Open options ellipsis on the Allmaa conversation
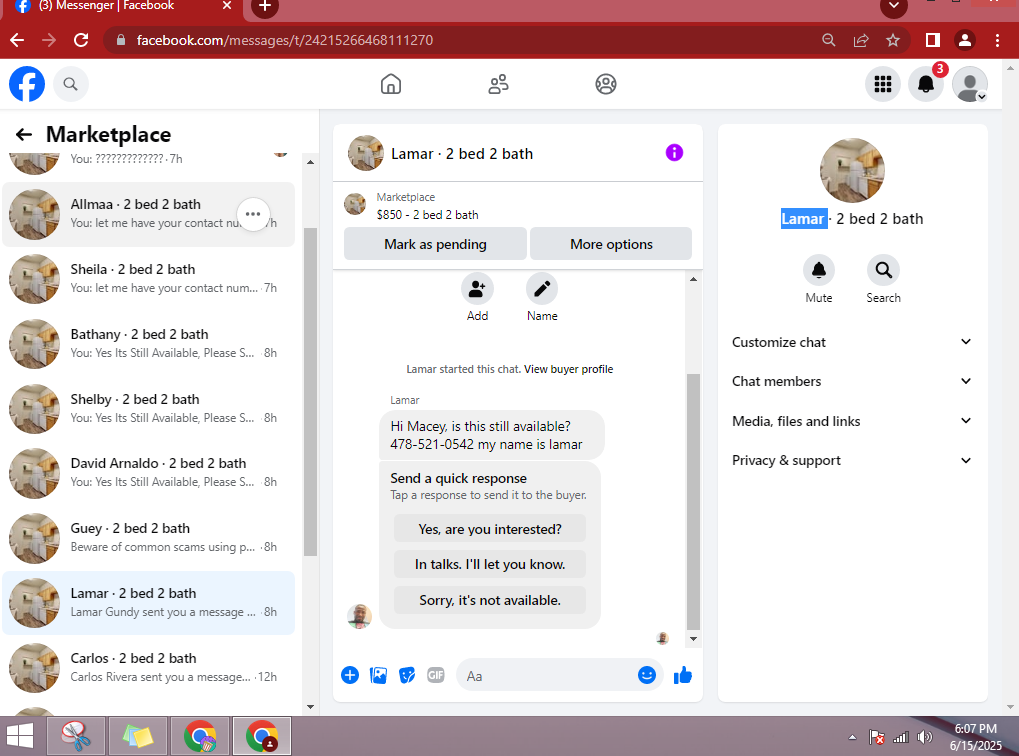Screen dimensions: 1019x756 click(253, 214)
